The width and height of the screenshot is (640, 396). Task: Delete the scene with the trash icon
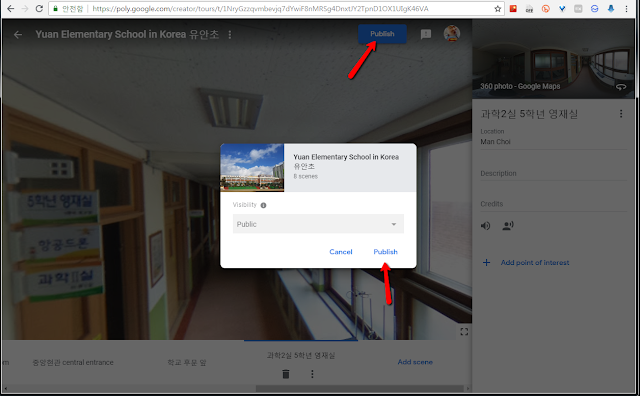click(x=286, y=374)
